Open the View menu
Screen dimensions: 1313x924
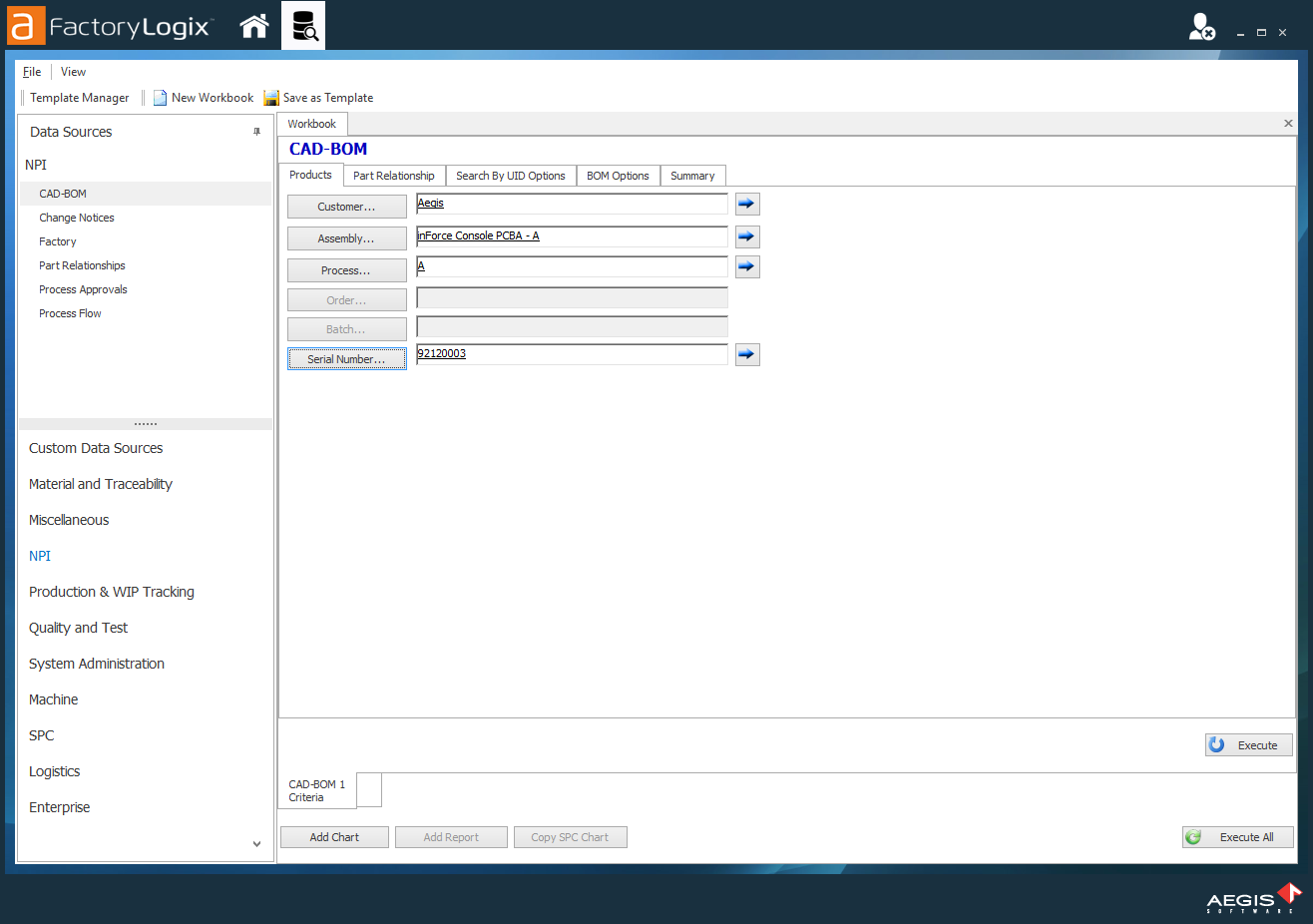(73, 71)
